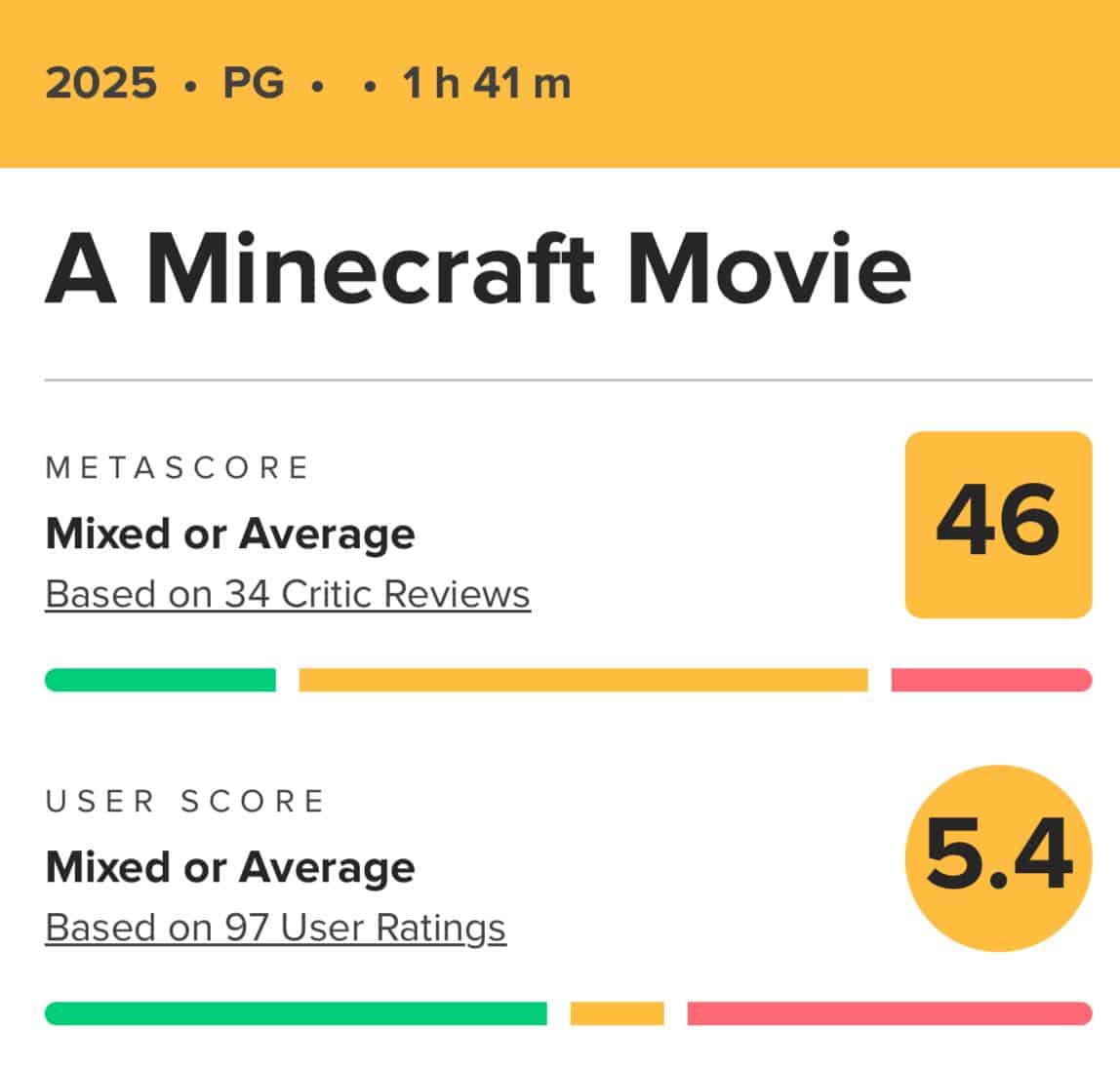Click the divider line below the title
Screen dimensions: 1120x1069
(x=569, y=379)
